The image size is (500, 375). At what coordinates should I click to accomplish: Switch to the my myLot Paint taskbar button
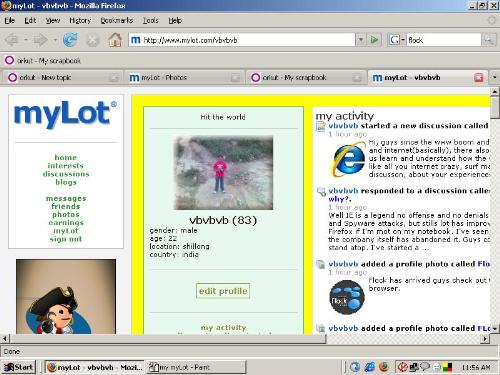click(196, 367)
